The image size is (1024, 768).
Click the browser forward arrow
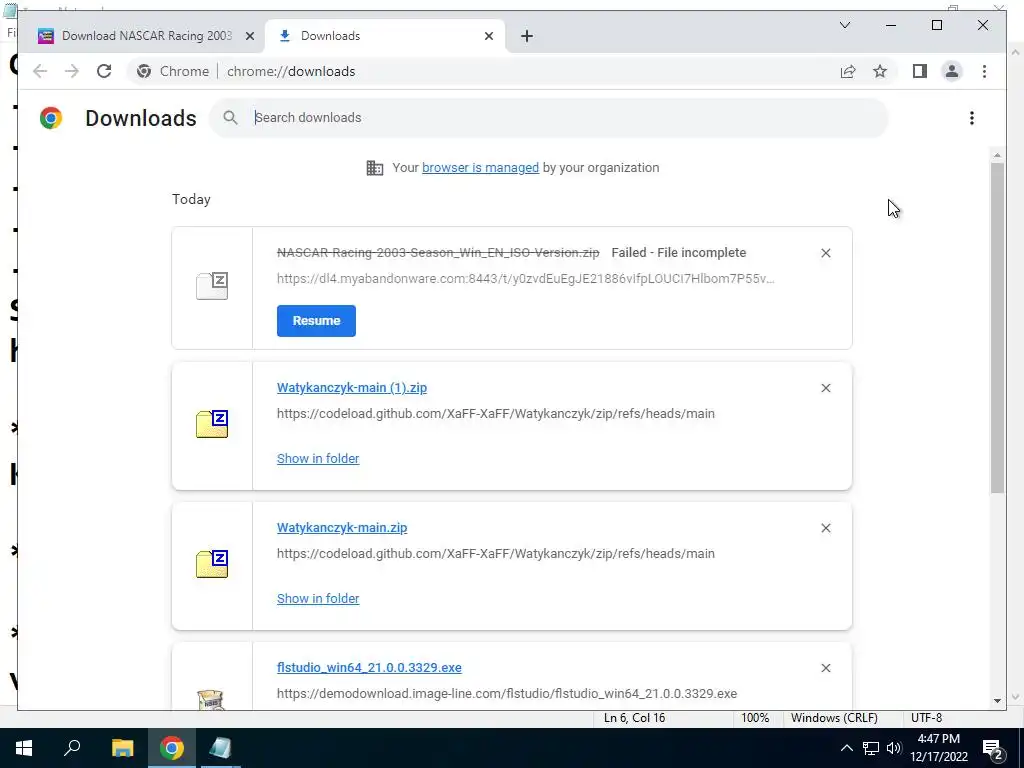coord(72,71)
